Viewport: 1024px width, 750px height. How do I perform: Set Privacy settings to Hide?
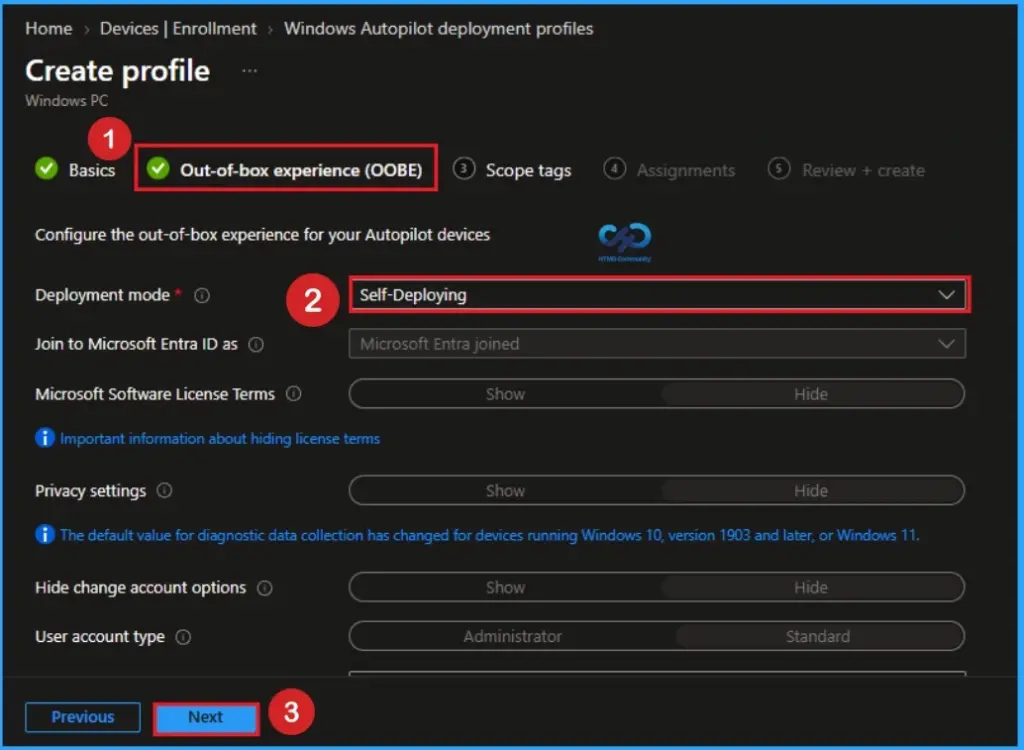pyautogui.click(x=811, y=491)
